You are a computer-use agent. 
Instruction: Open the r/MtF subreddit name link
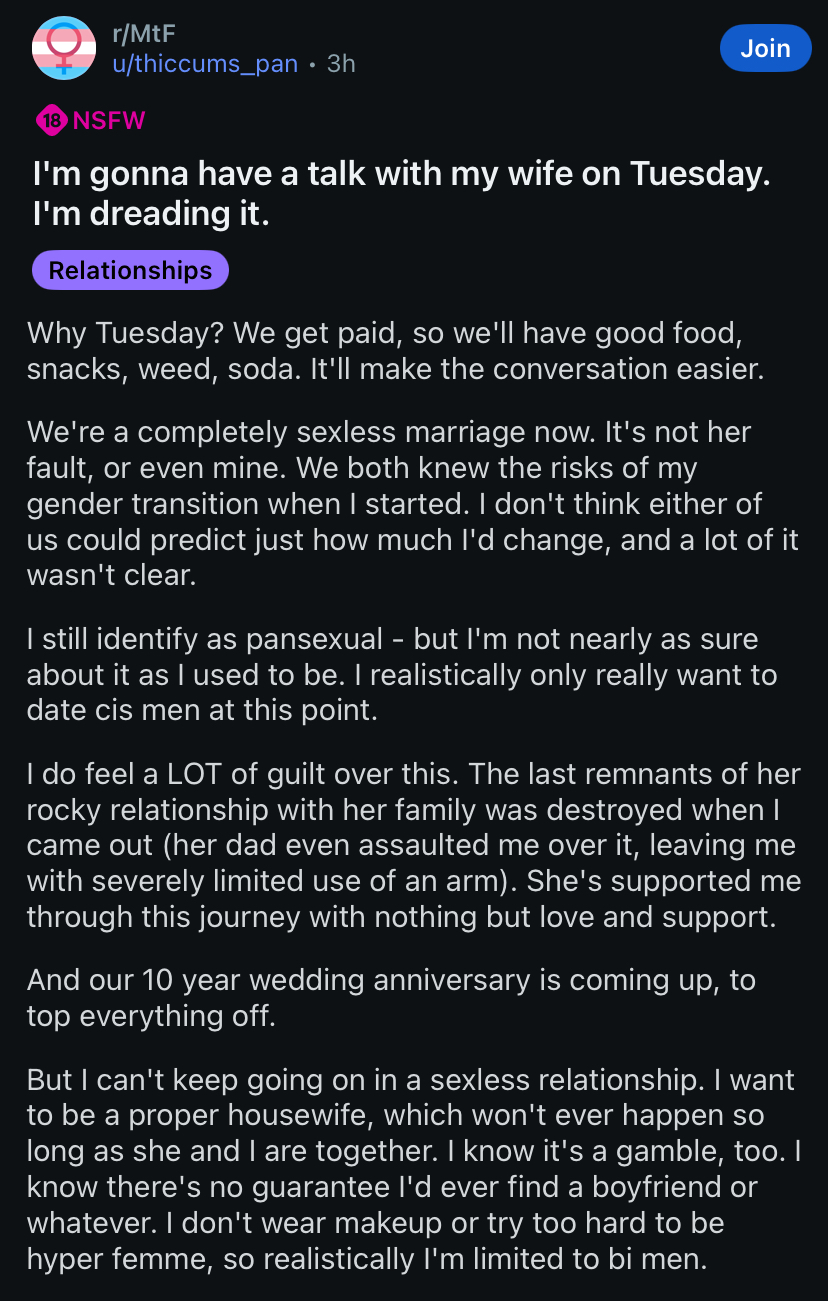pyautogui.click(x=138, y=33)
